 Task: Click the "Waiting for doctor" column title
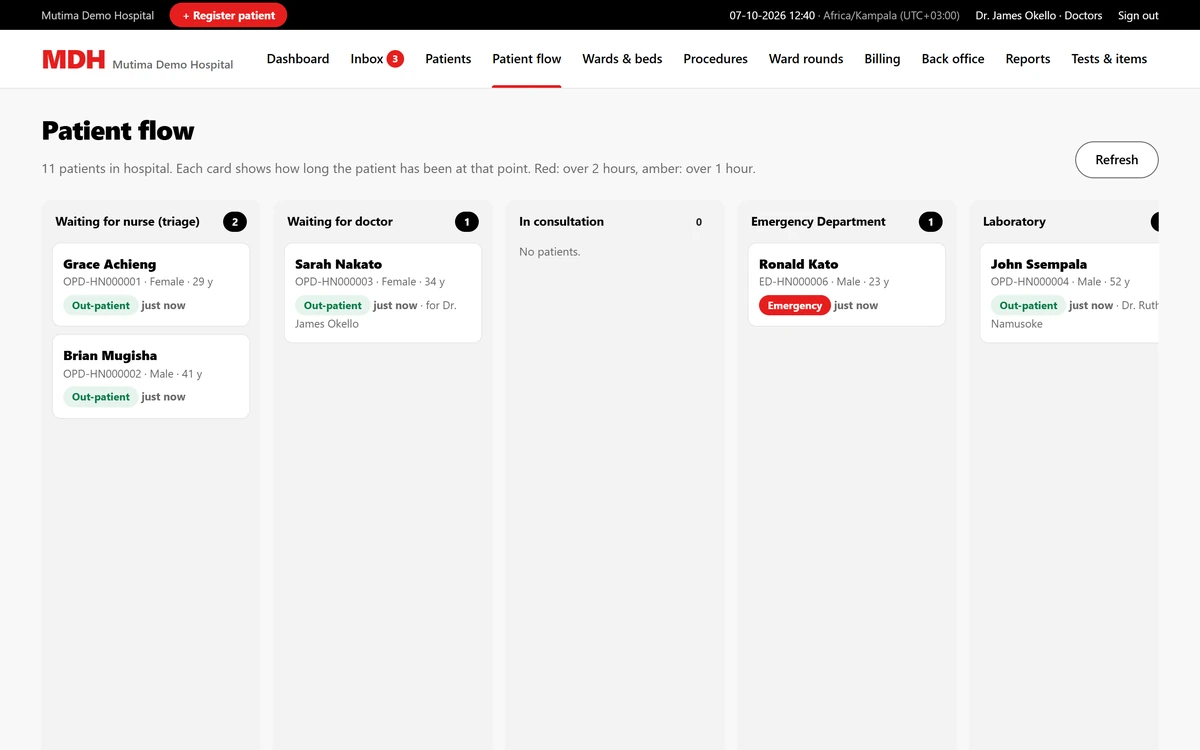[340, 222]
